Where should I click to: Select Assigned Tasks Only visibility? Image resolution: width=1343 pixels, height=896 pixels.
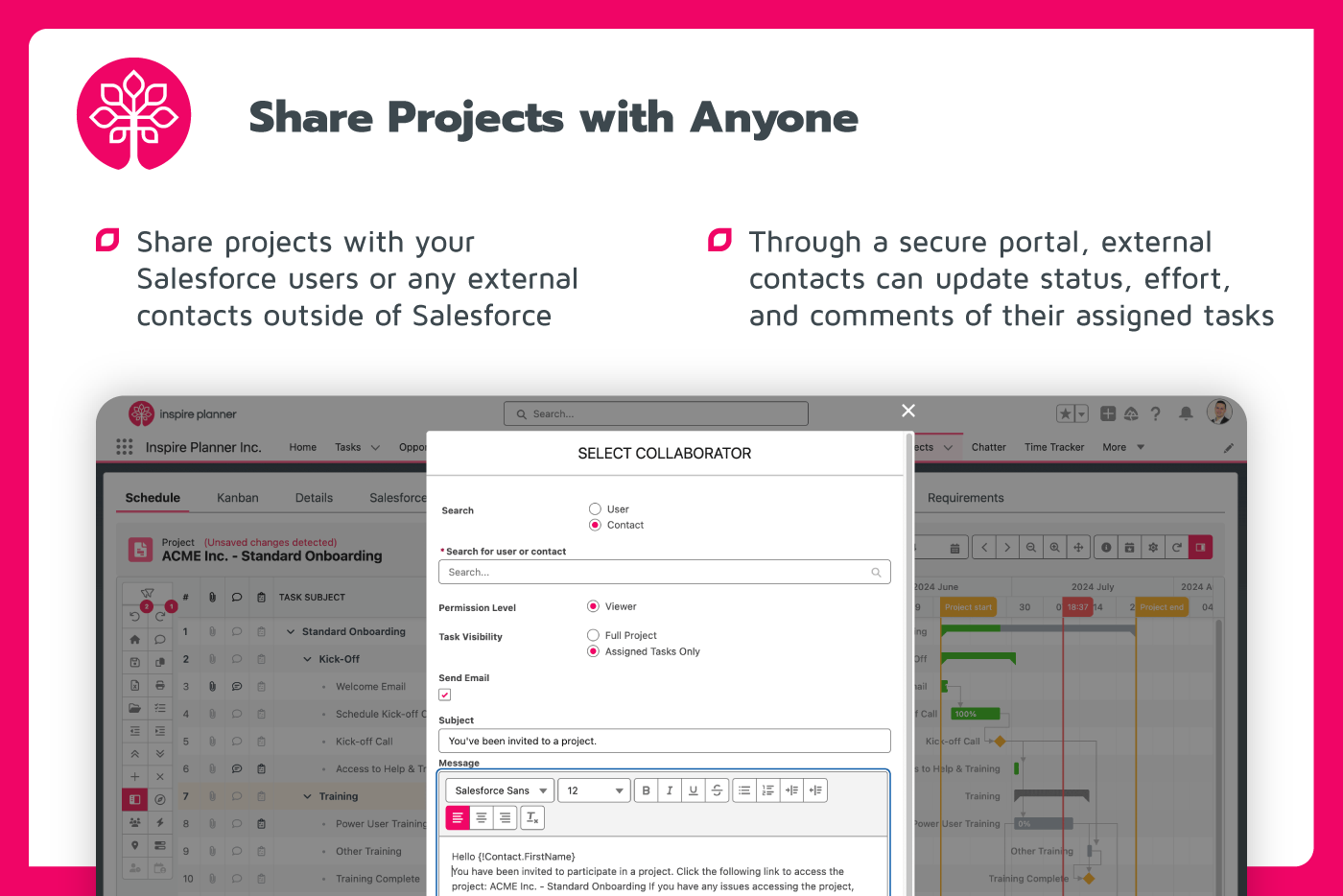[x=593, y=651]
